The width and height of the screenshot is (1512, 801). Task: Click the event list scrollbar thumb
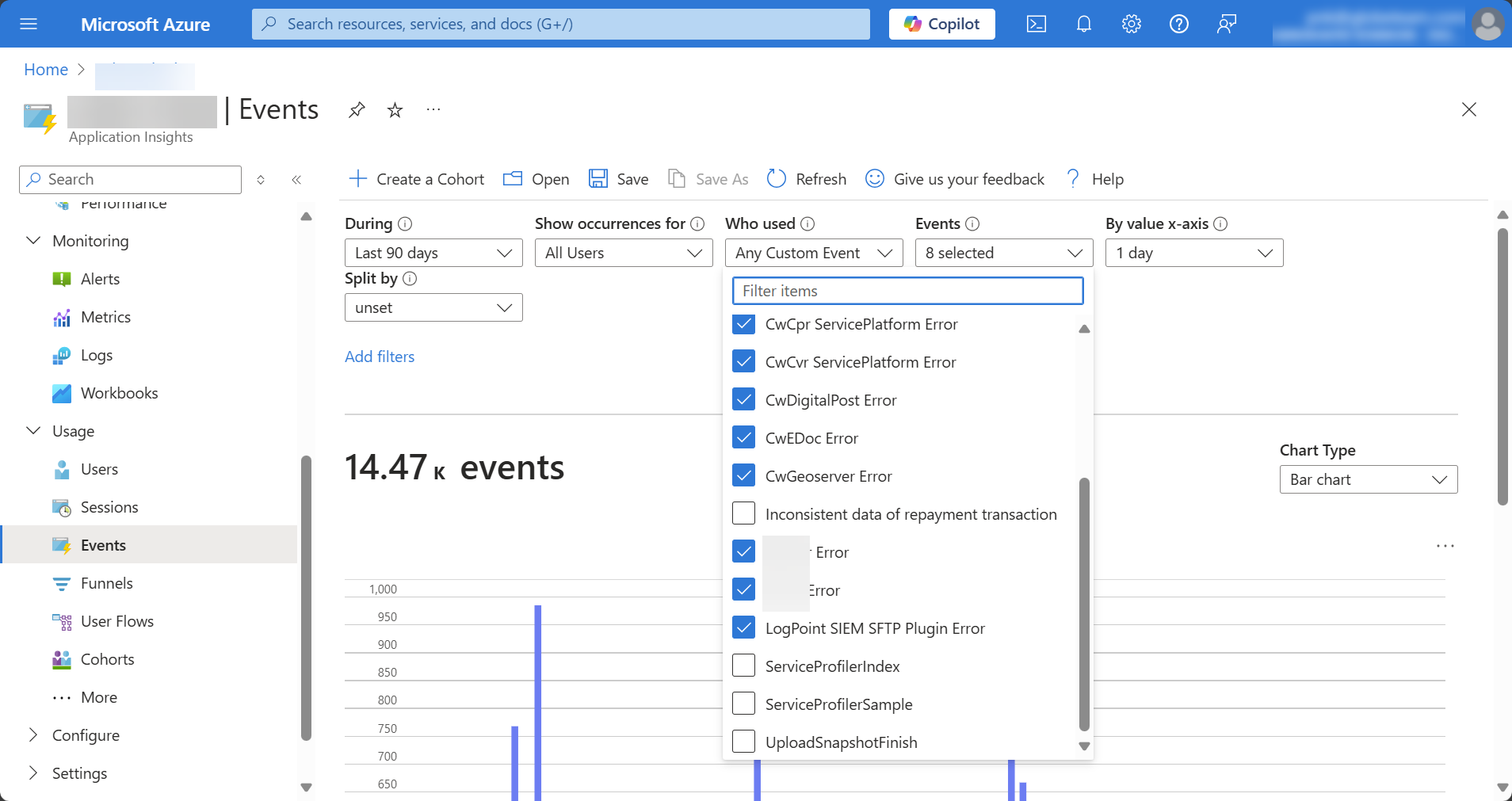[1084, 602]
